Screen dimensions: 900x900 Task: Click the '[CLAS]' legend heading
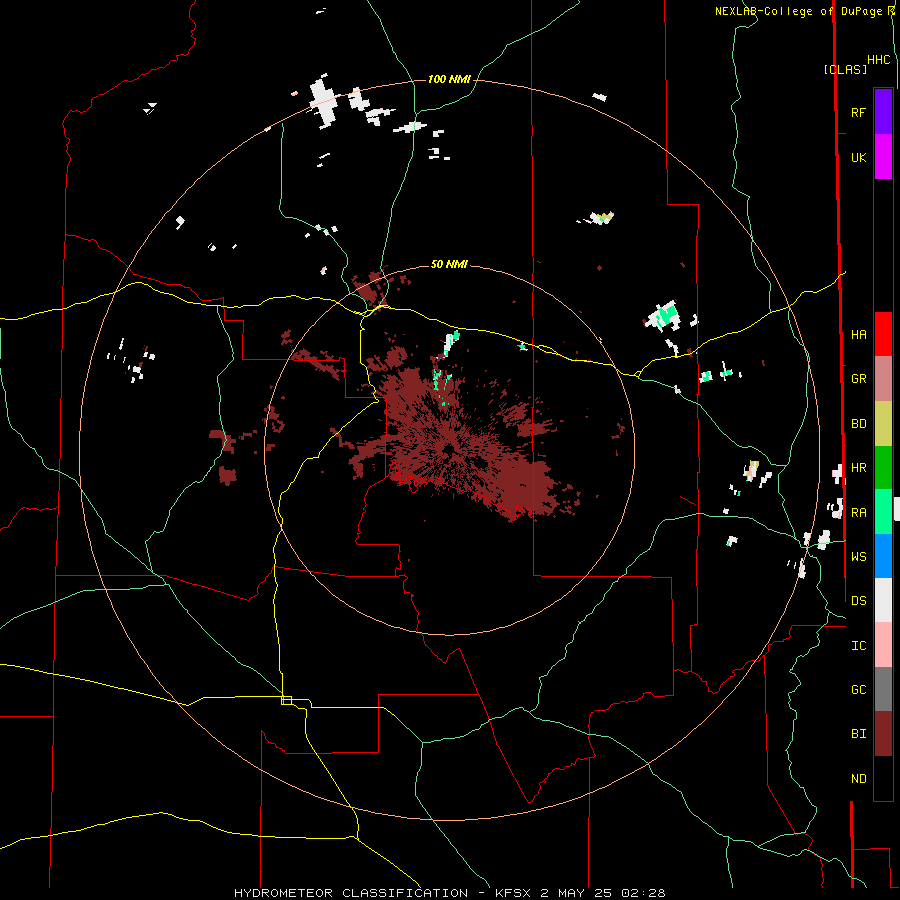(845, 69)
